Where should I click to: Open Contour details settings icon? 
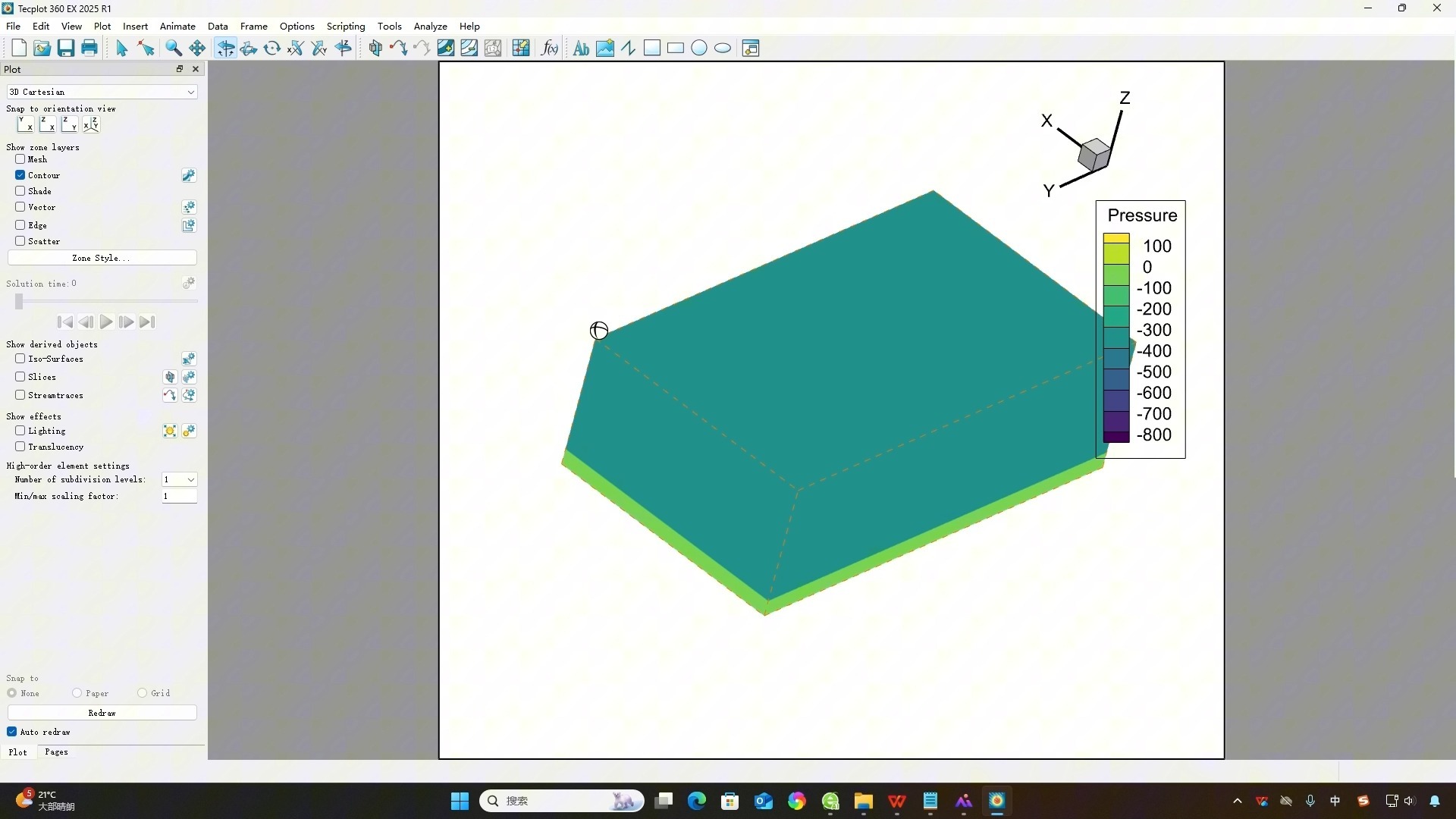pyautogui.click(x=189, y=175)
